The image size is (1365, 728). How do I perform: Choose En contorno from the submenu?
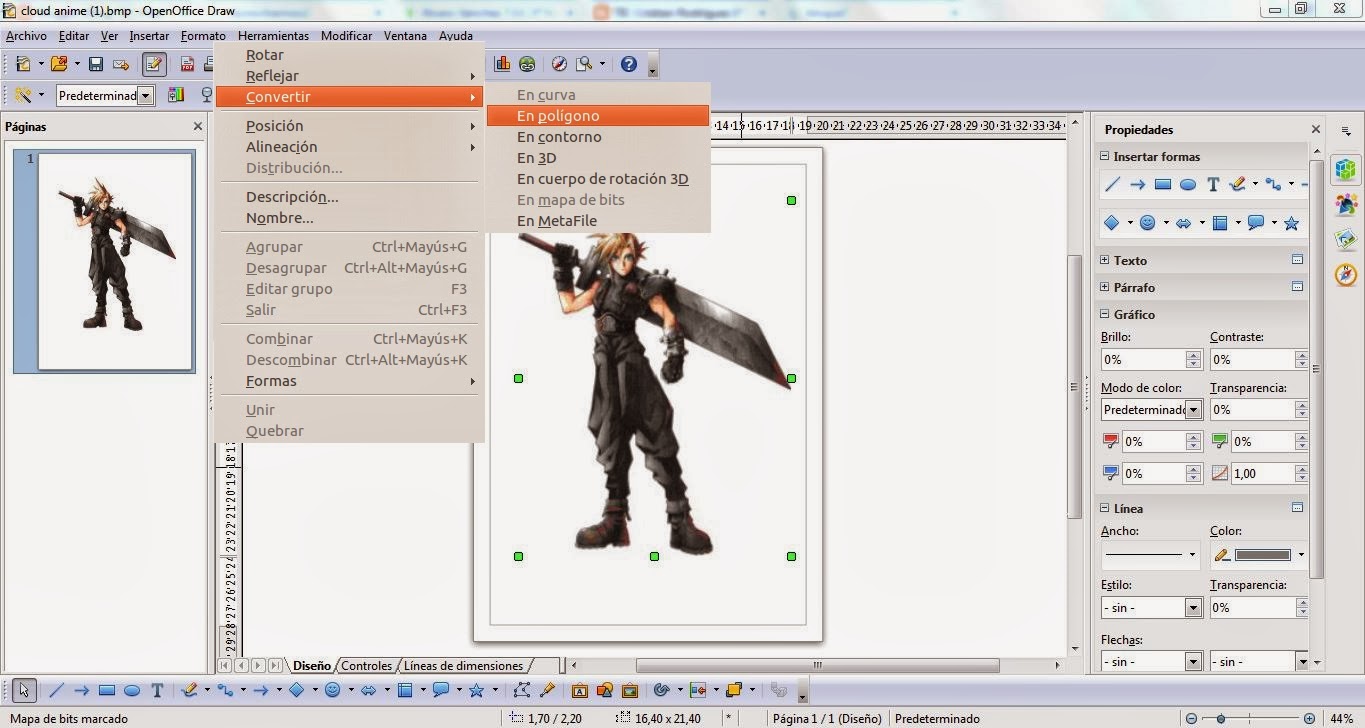(598, 137)
